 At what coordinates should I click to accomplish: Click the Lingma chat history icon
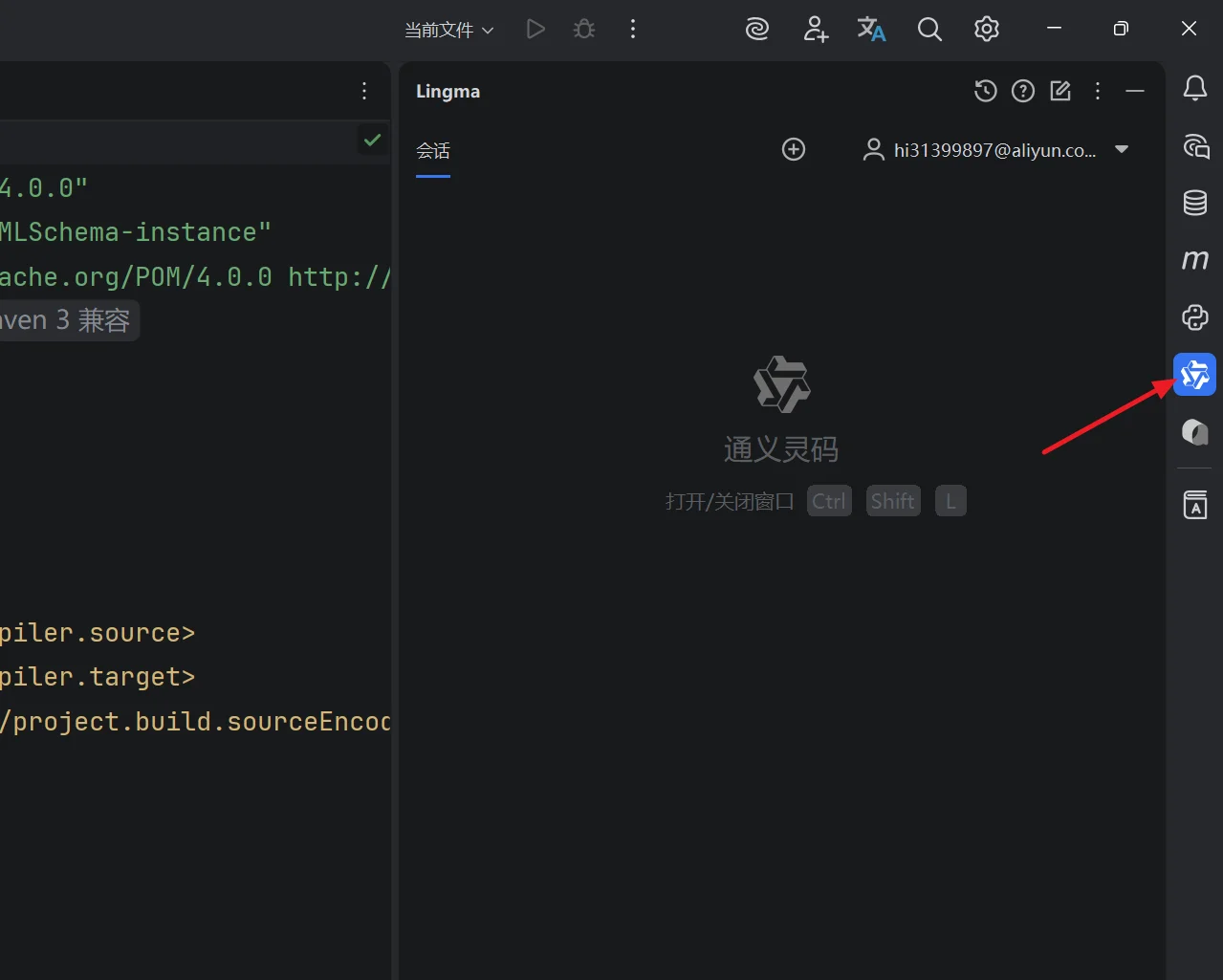(x=985, y=91)
